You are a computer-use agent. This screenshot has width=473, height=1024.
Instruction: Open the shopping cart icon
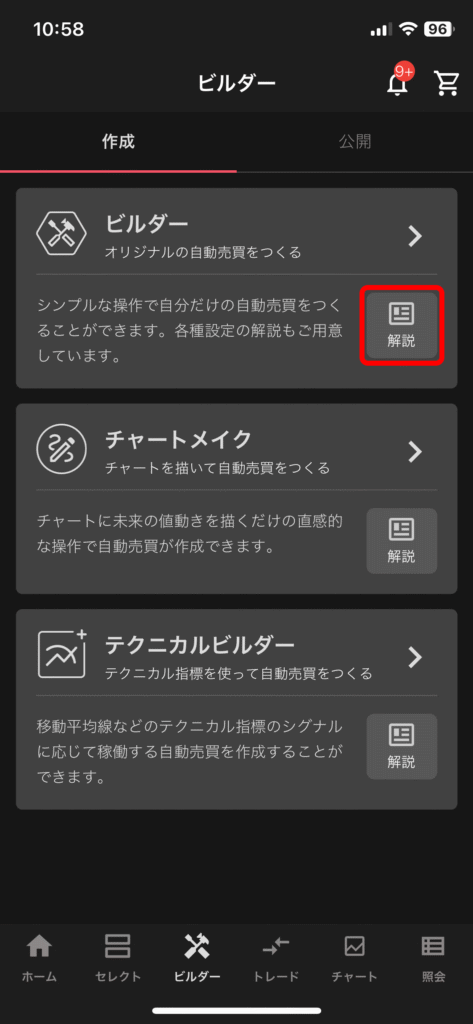click(446, 84)
